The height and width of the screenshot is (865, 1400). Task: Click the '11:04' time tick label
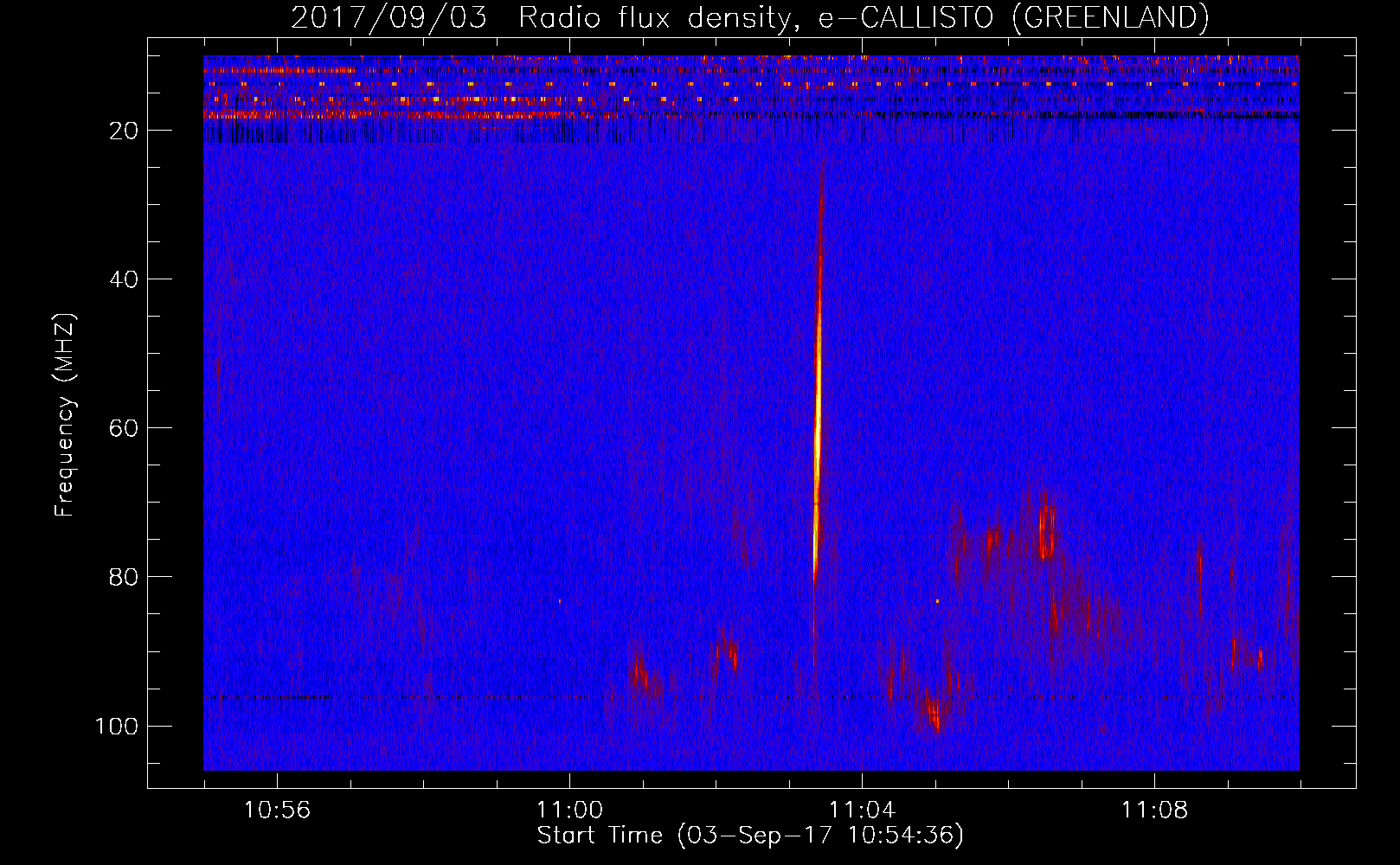(x=862, y=811)
